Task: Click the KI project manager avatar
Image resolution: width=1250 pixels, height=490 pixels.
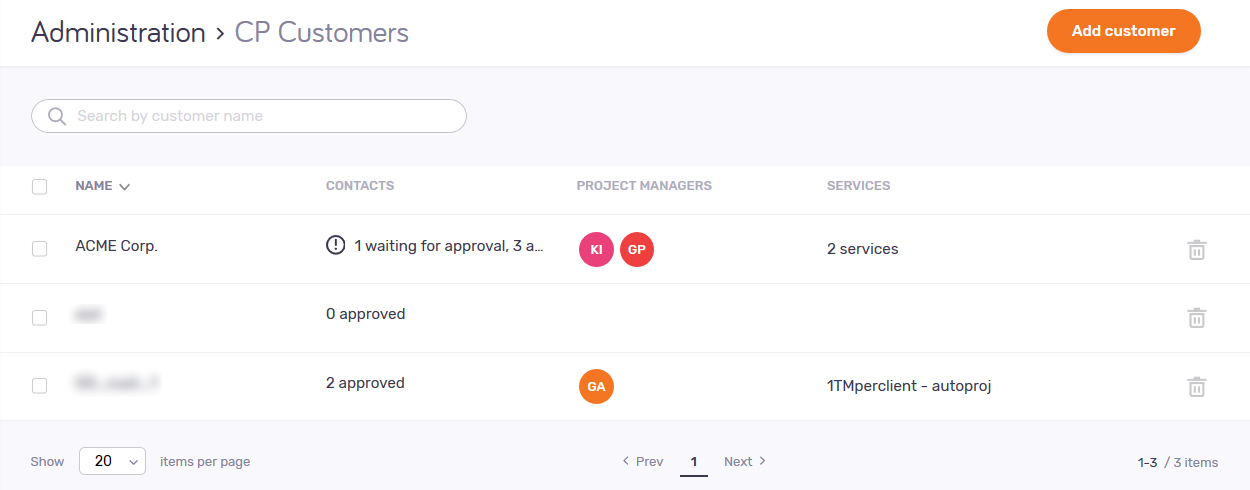Action: point(596,250)
